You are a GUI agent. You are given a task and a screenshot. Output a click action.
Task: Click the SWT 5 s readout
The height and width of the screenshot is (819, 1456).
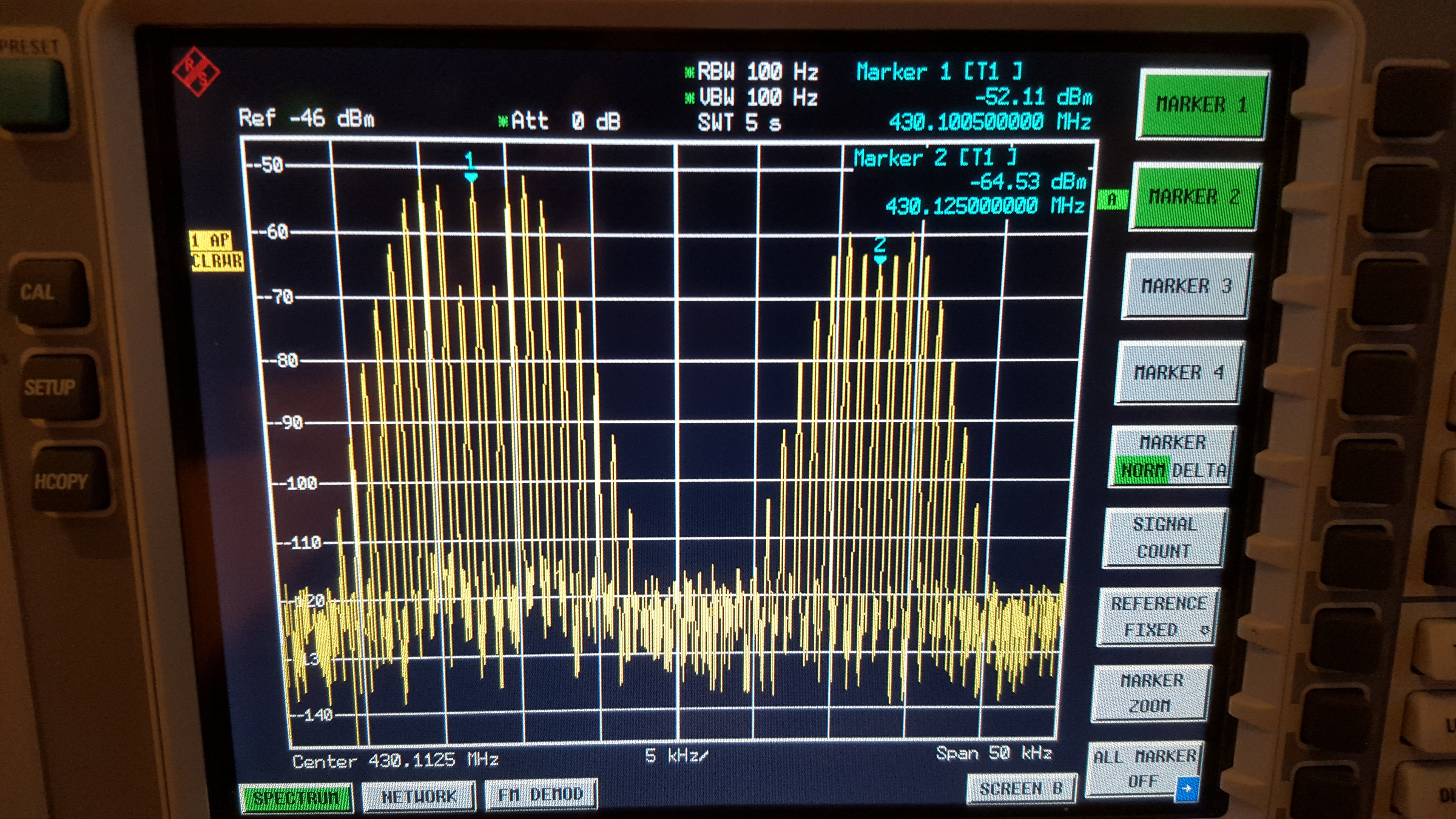click(x=740, y=123)
